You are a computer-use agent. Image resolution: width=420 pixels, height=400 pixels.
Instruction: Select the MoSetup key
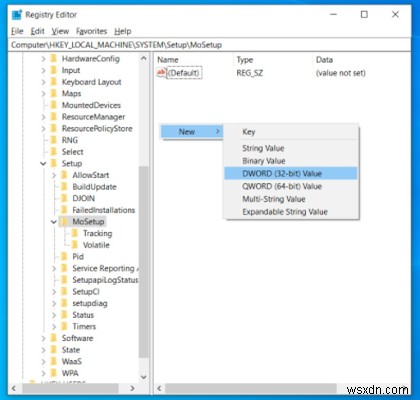coord(88,222)
